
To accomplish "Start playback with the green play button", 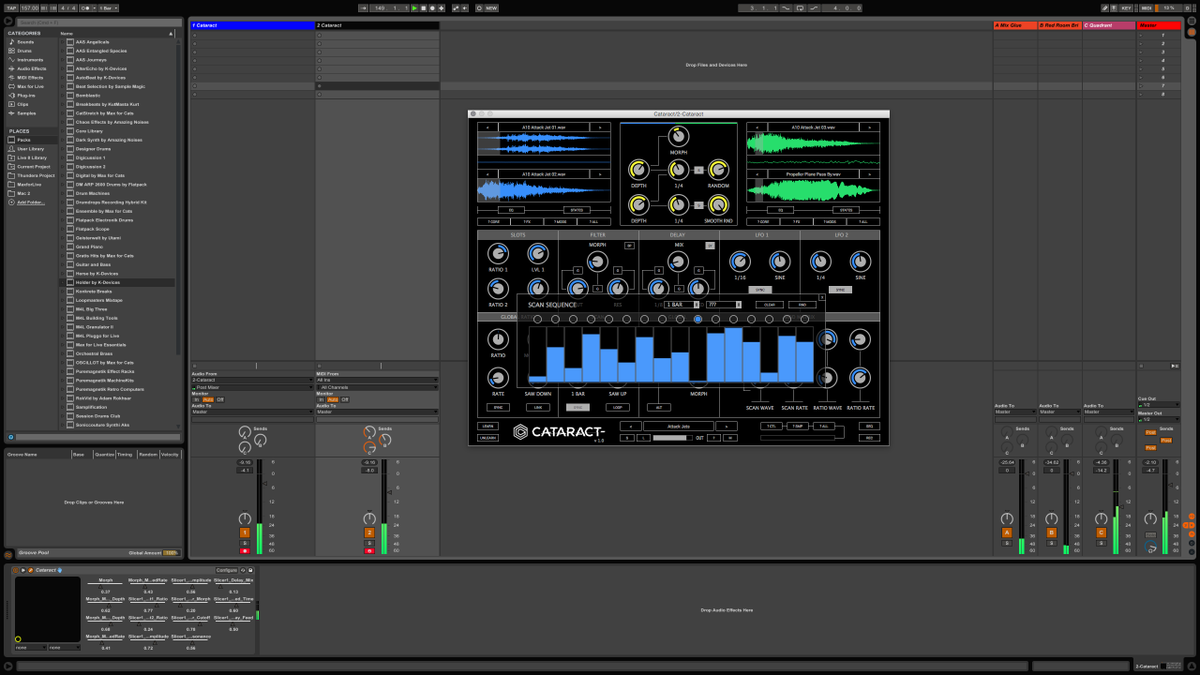I will pyautogui.click(x=414, y=8).
